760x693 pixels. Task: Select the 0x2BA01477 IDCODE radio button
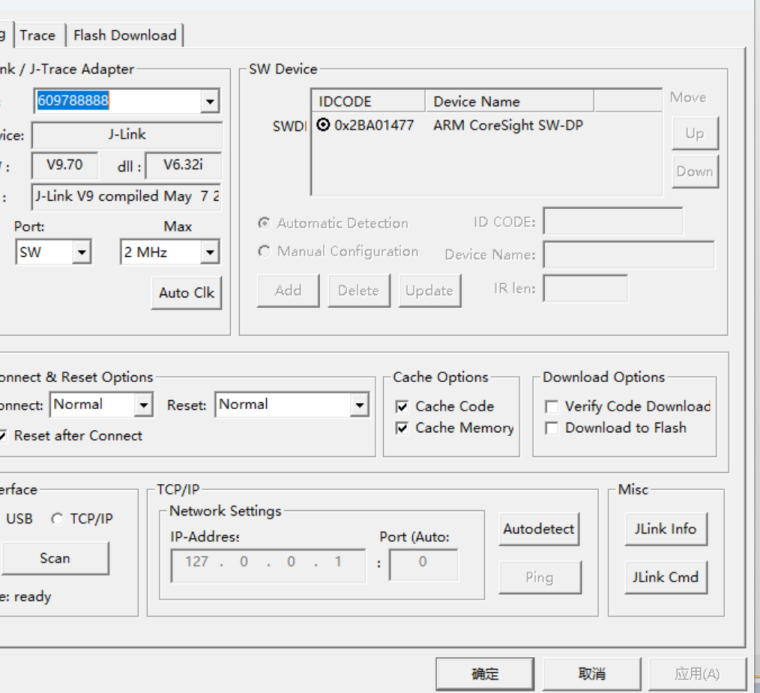click(x=323, y=126)
